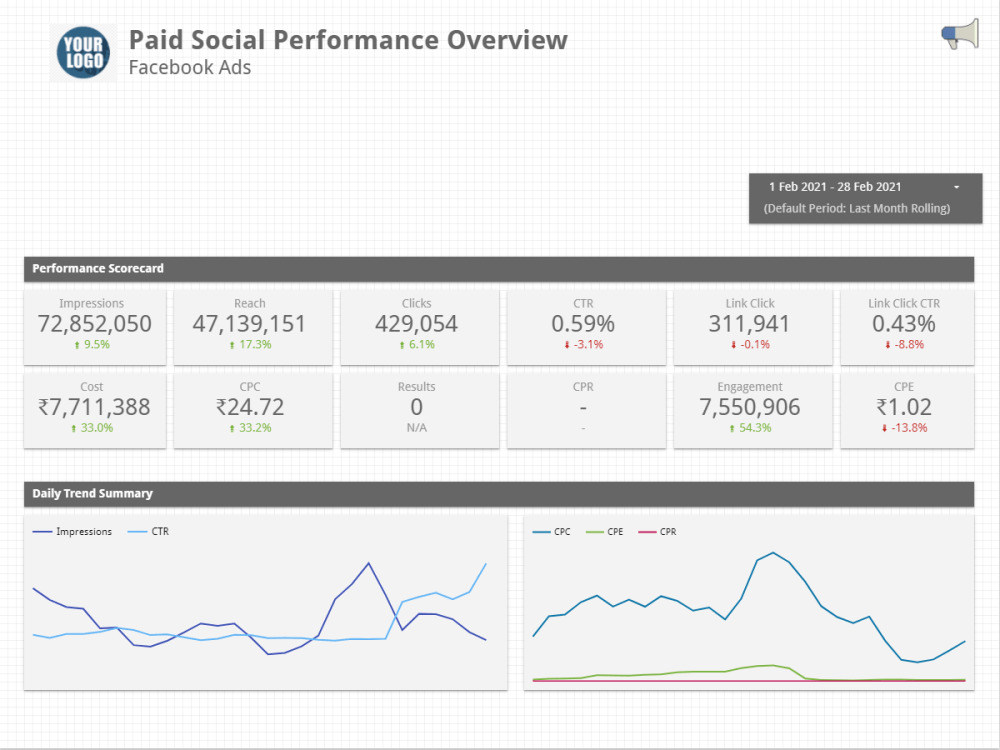Select the red arrow beside the CPE change
Screen dimensions: 1000x750
883,428
